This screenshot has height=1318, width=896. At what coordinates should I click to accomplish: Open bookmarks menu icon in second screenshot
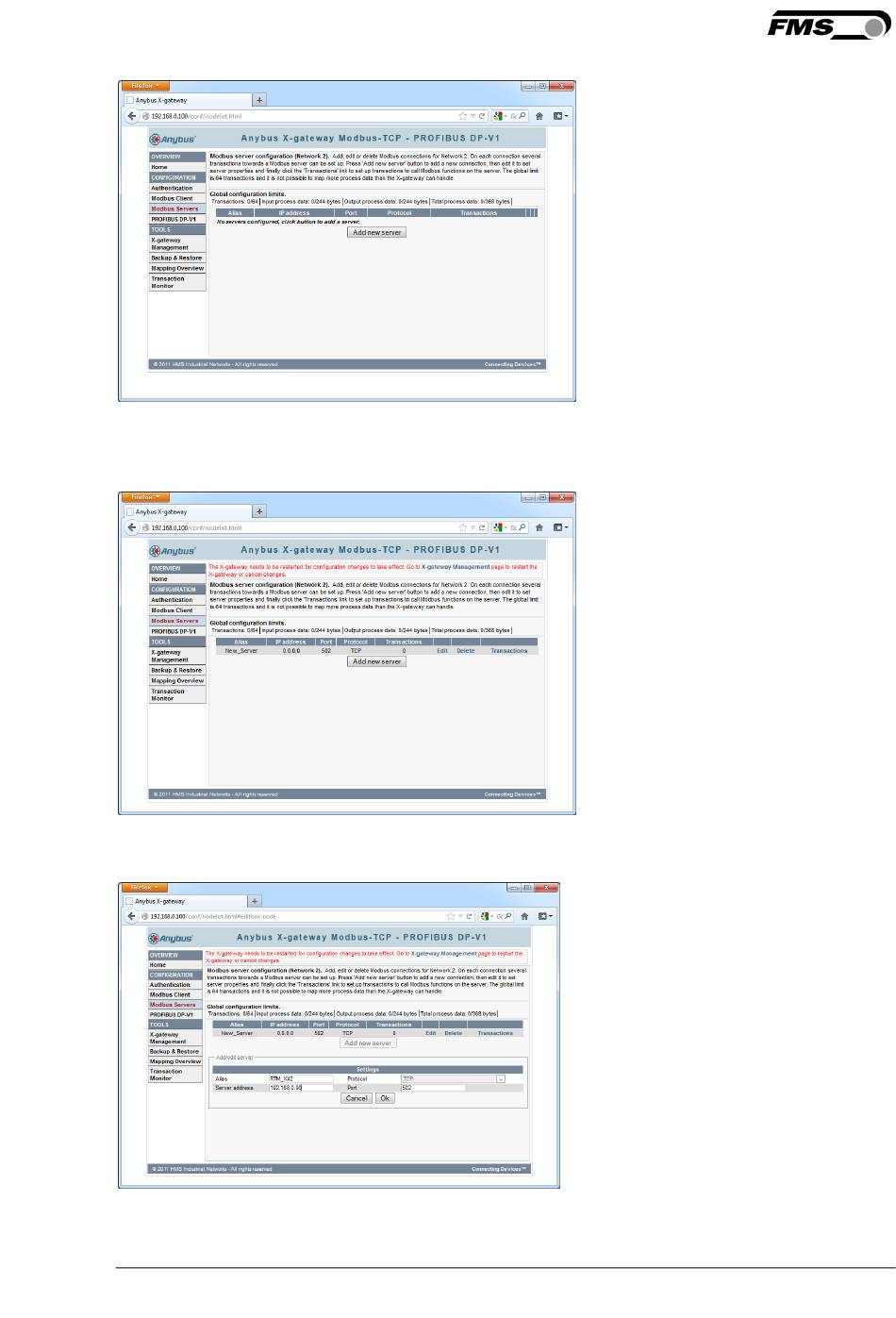tap(559, 527)
